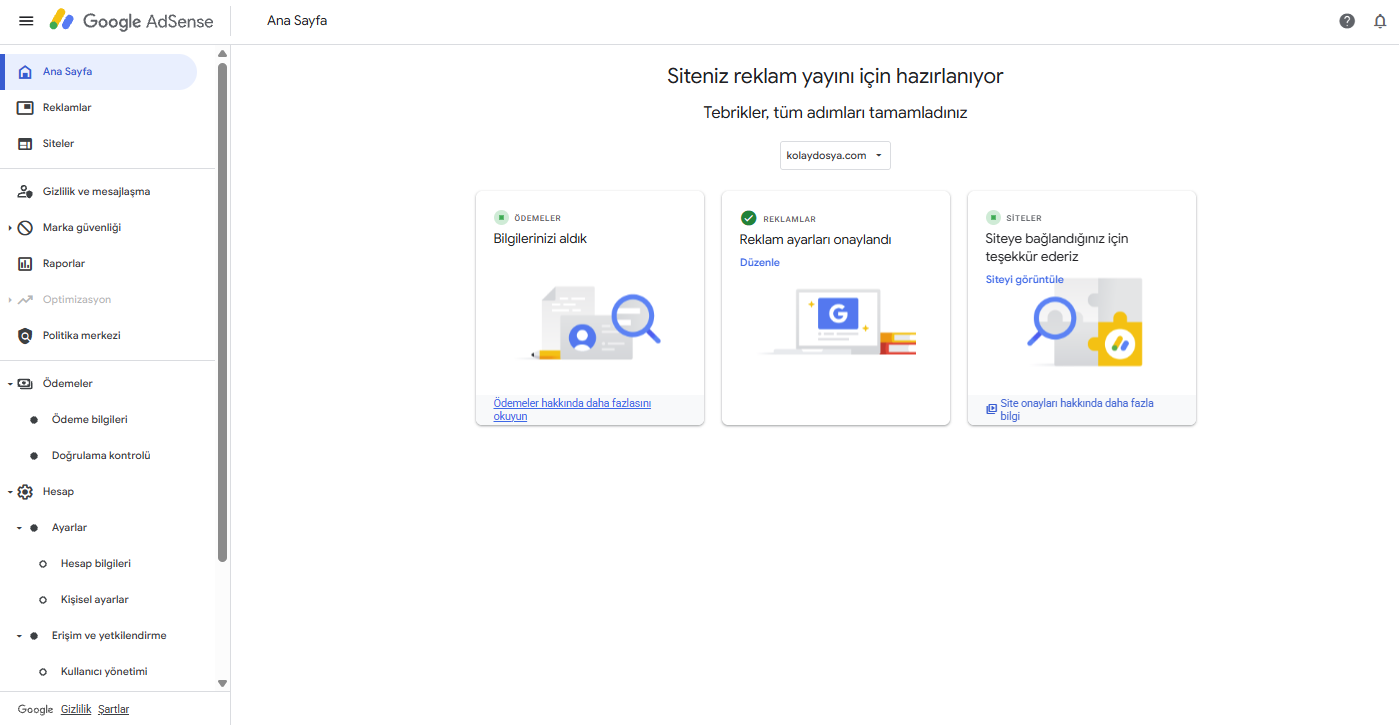Open the help question mark icon

point(1347,21)
